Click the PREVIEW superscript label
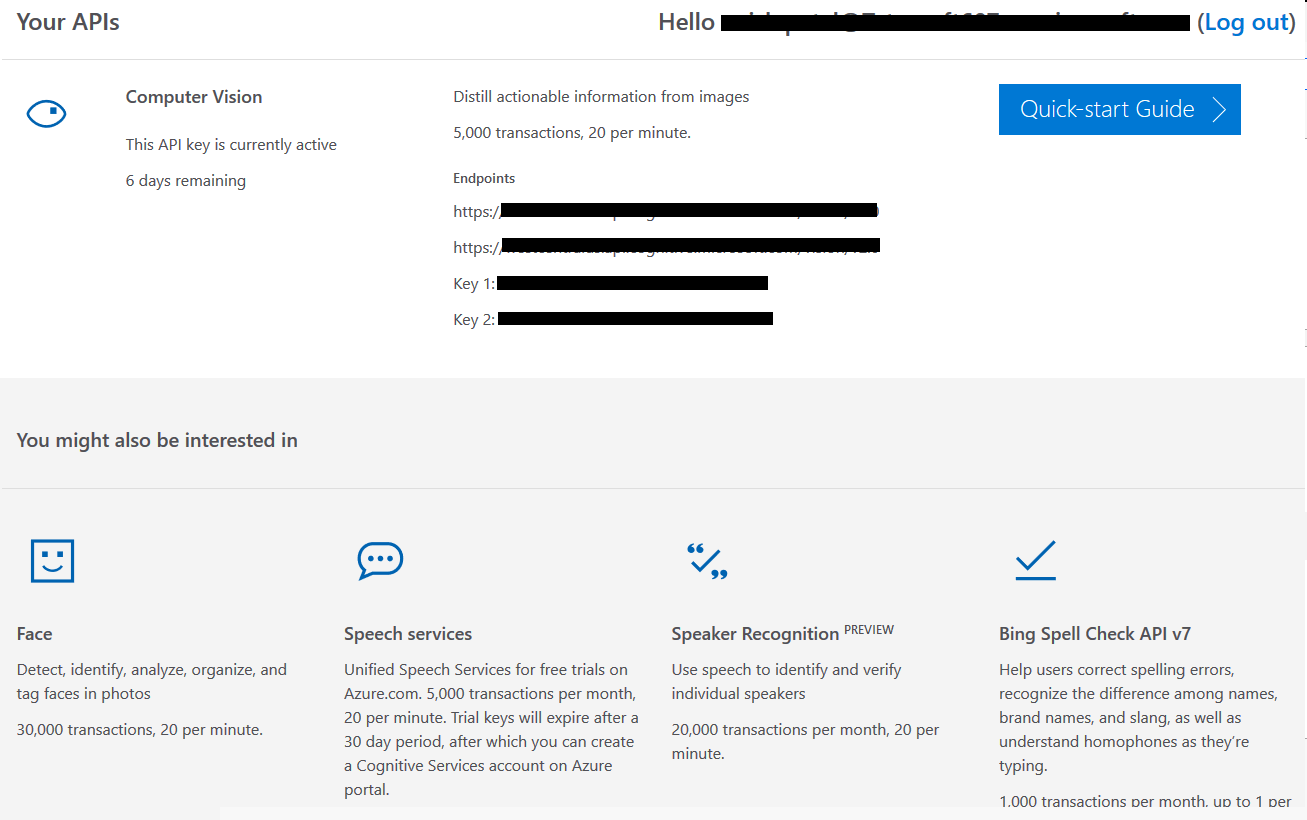Screen dimensions: 1307x820 869,630
